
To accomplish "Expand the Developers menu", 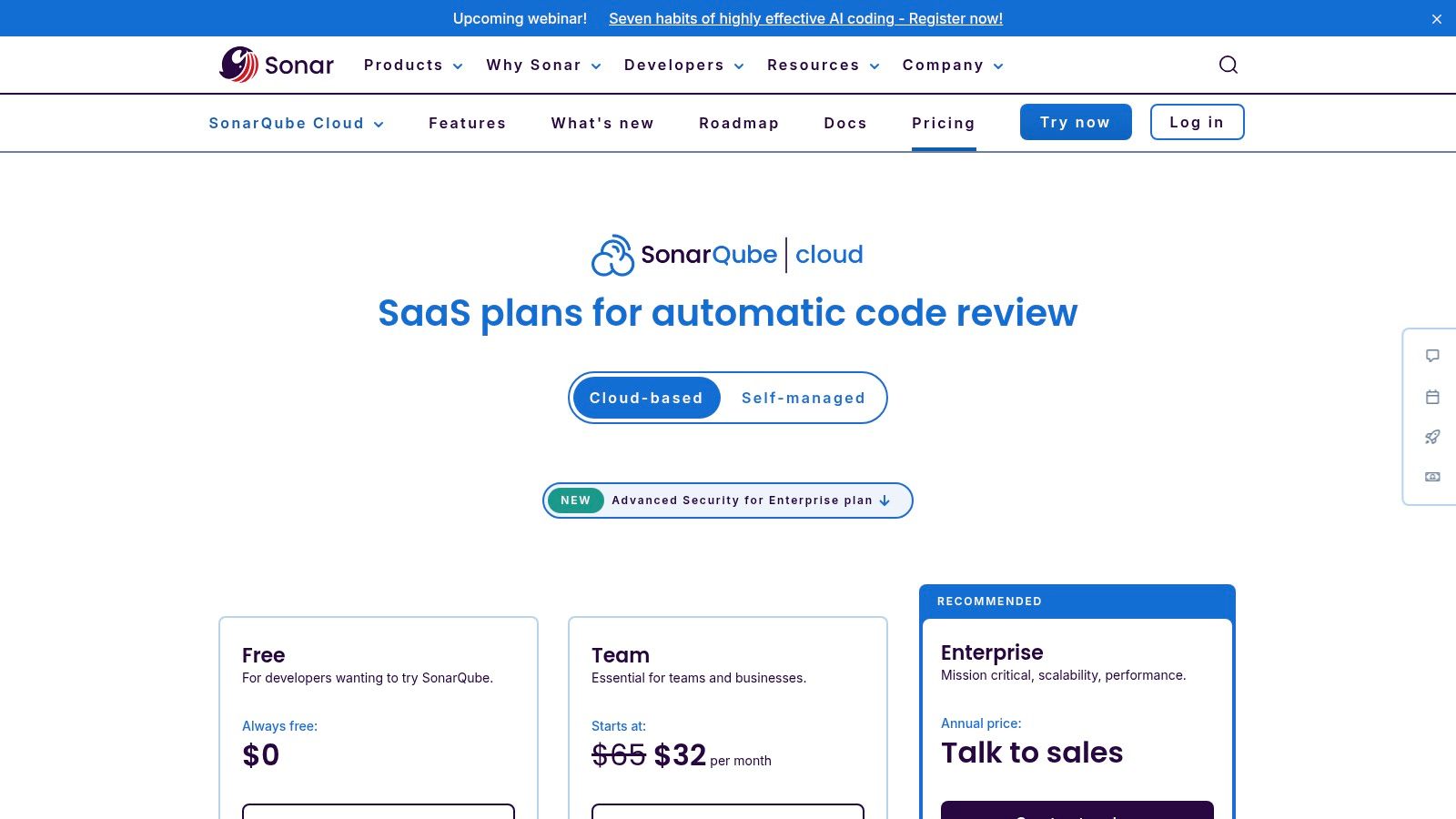I will tap(683, 66).
